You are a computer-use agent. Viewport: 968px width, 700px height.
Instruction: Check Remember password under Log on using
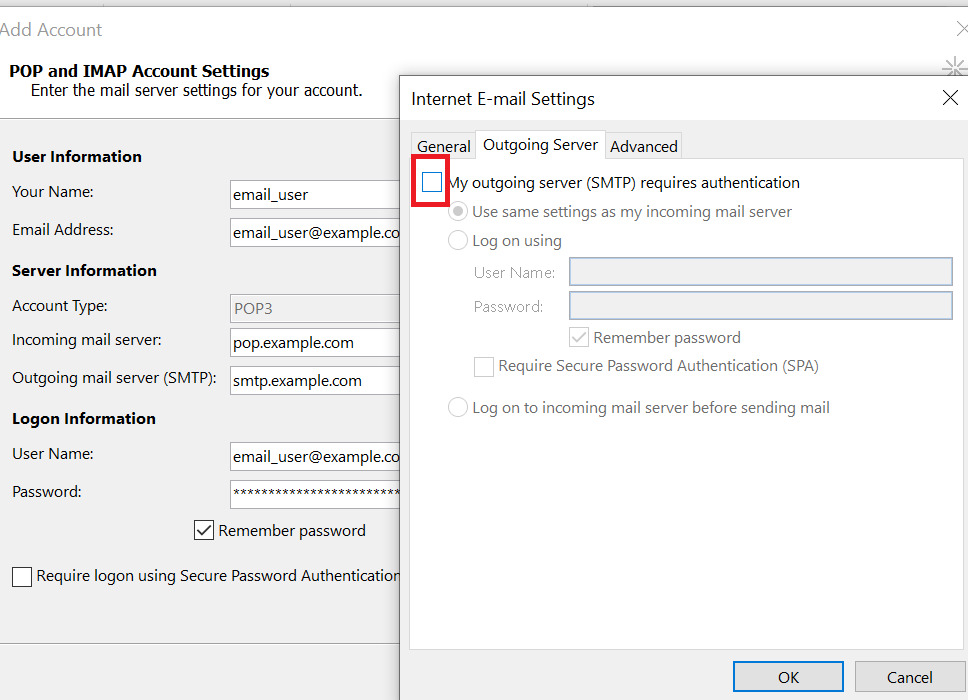tap(579, 337)
